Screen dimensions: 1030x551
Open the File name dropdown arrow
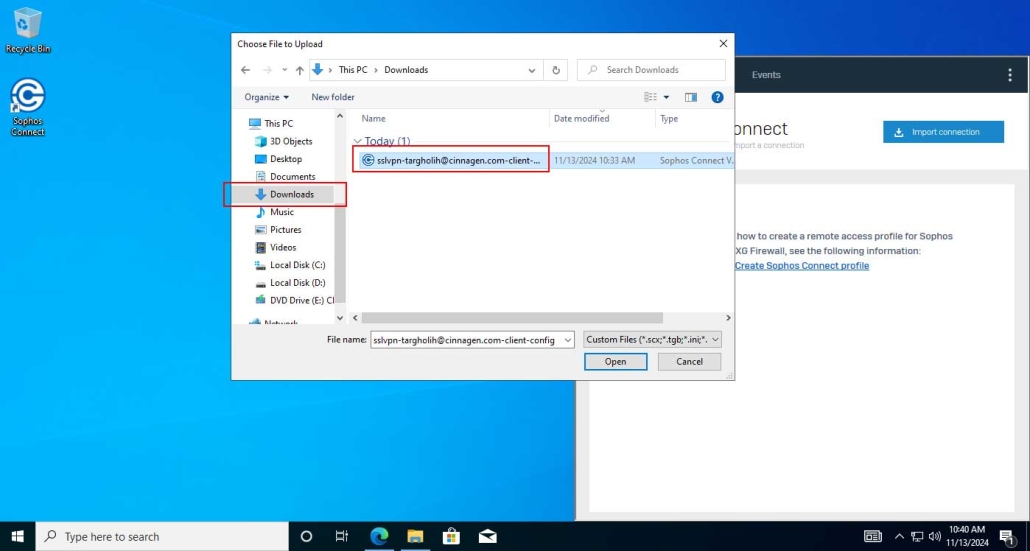568,340
